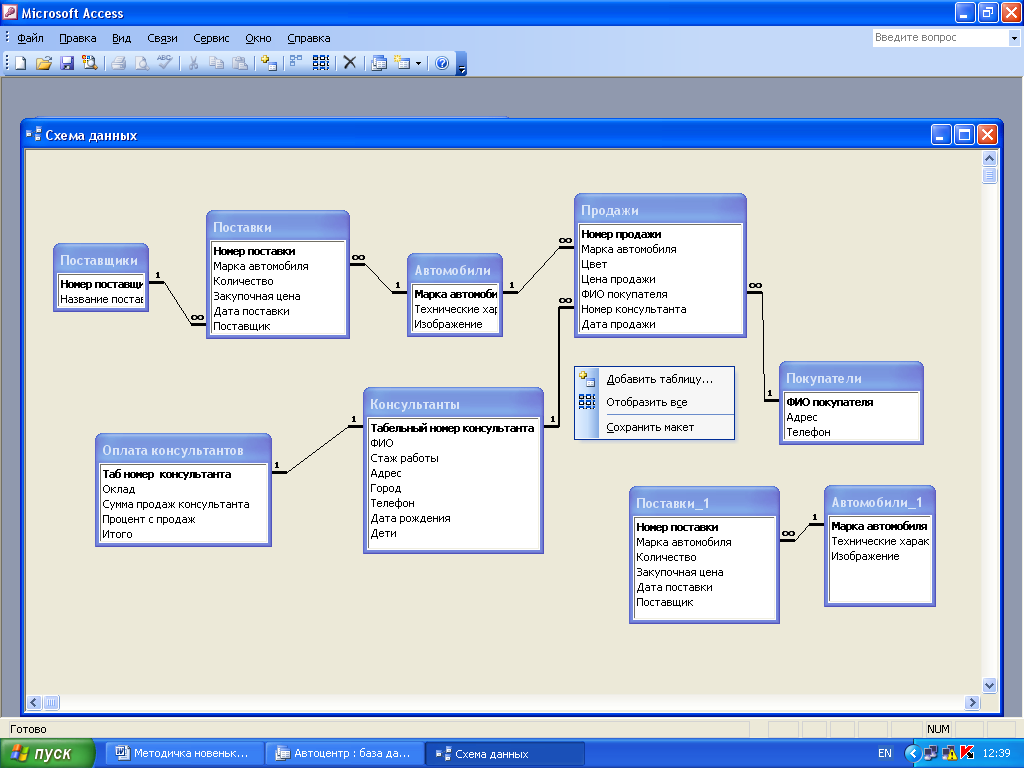
Task: Click the vertical scrollbar down arrow
Action: [989, 685]
